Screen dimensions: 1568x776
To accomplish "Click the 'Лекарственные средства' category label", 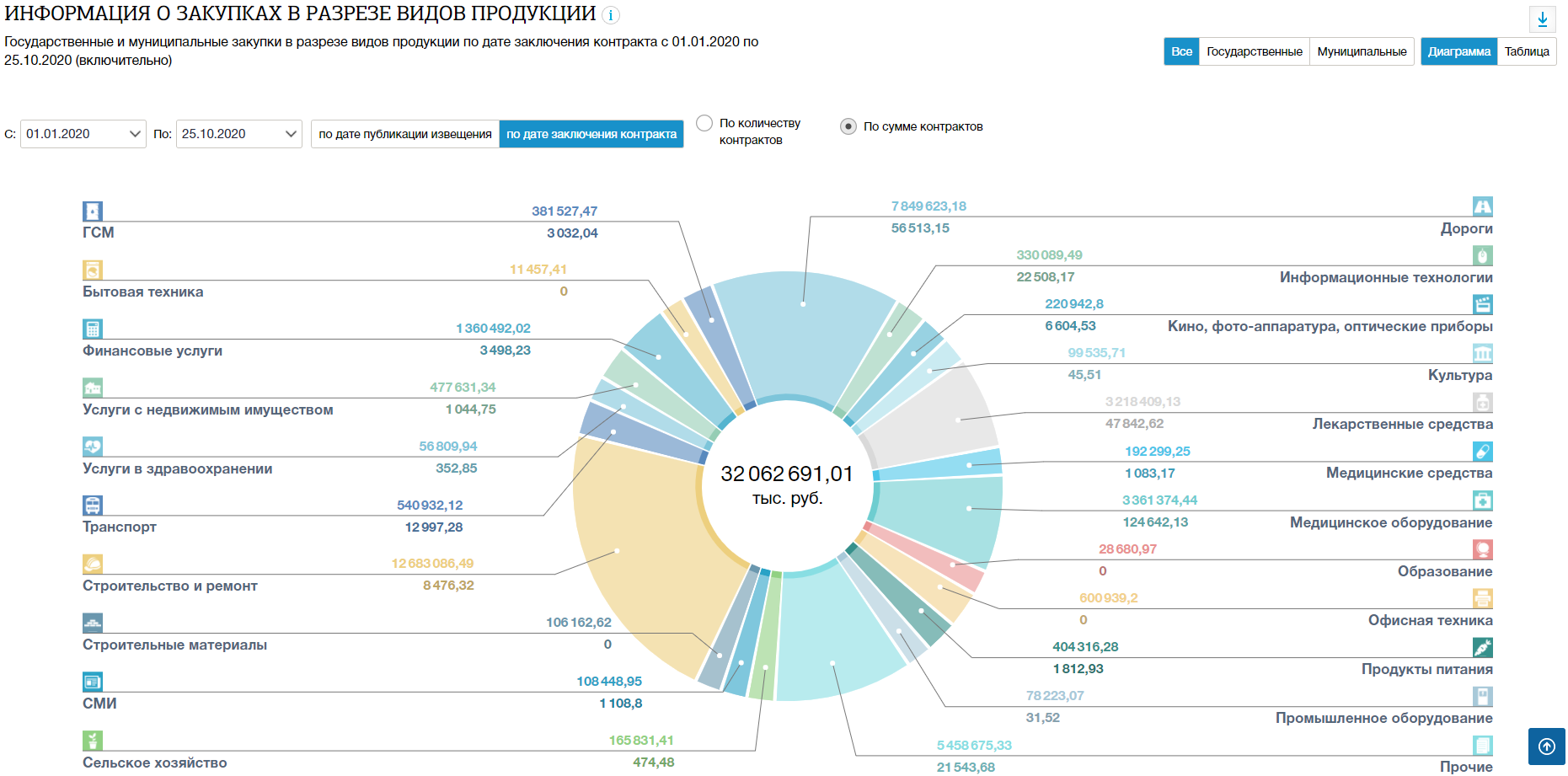I will [1402, 424].
